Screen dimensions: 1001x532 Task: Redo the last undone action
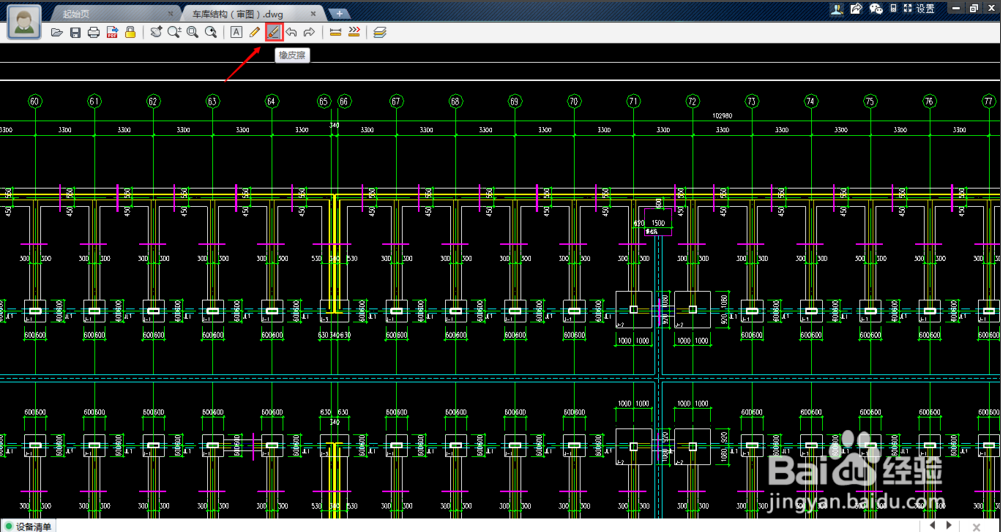pos(309,33)
